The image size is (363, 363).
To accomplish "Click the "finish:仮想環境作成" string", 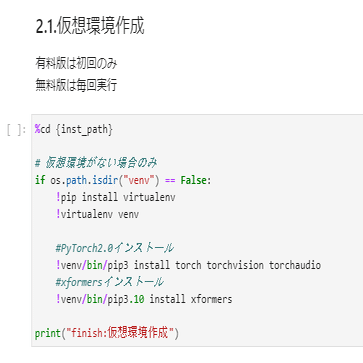I will tap(120, 333).
